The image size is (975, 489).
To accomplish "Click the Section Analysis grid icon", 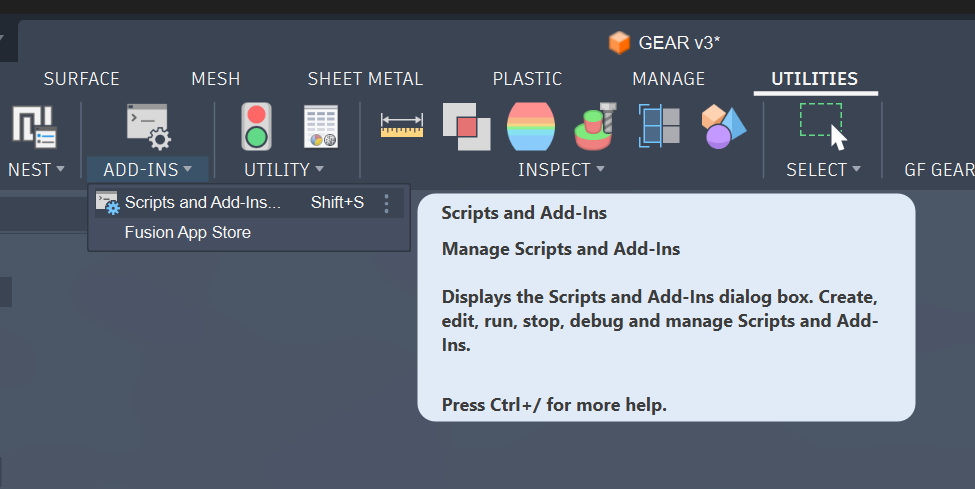I will point(659,126).
